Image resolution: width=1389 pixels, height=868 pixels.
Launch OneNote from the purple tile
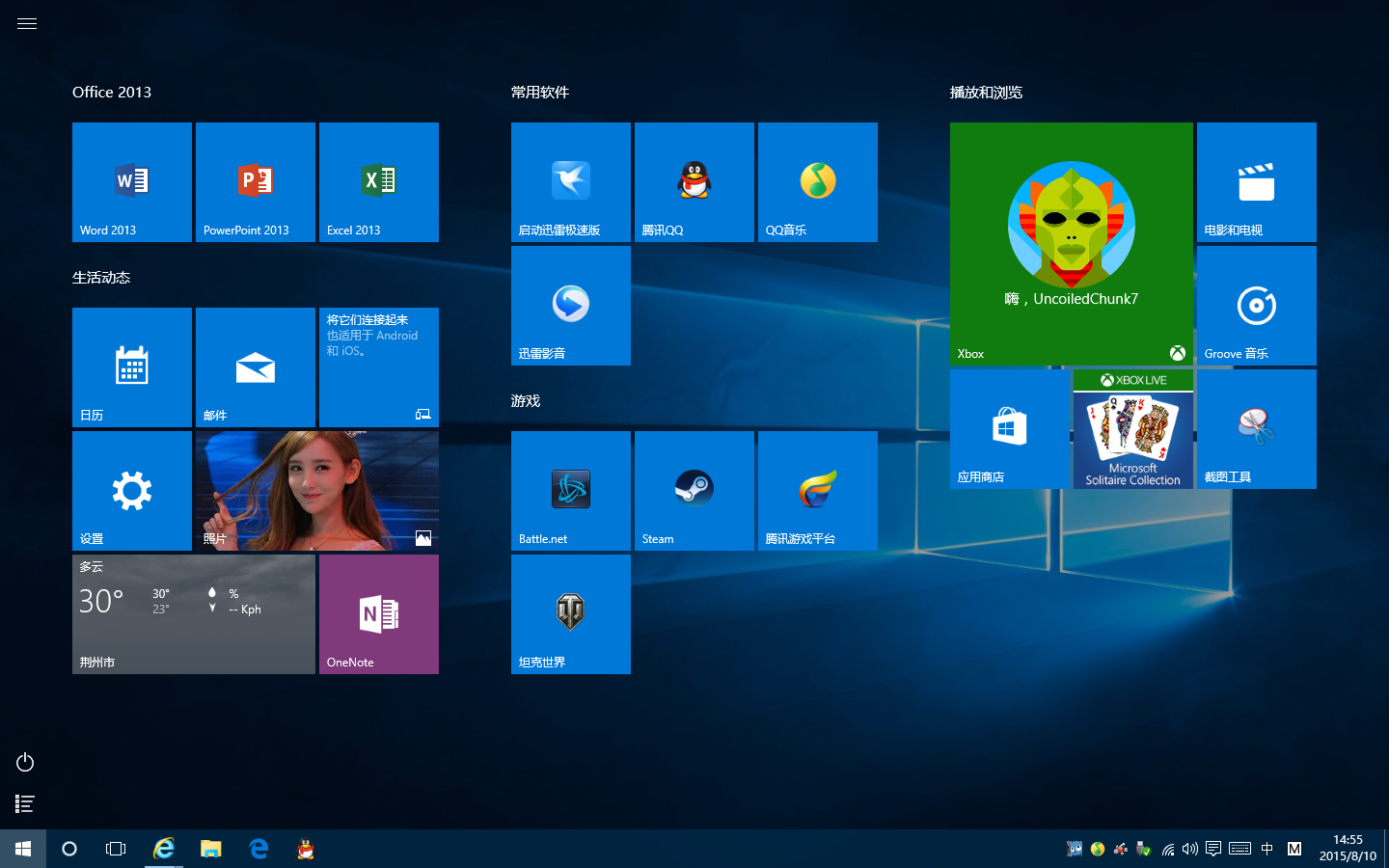(378, 613)
